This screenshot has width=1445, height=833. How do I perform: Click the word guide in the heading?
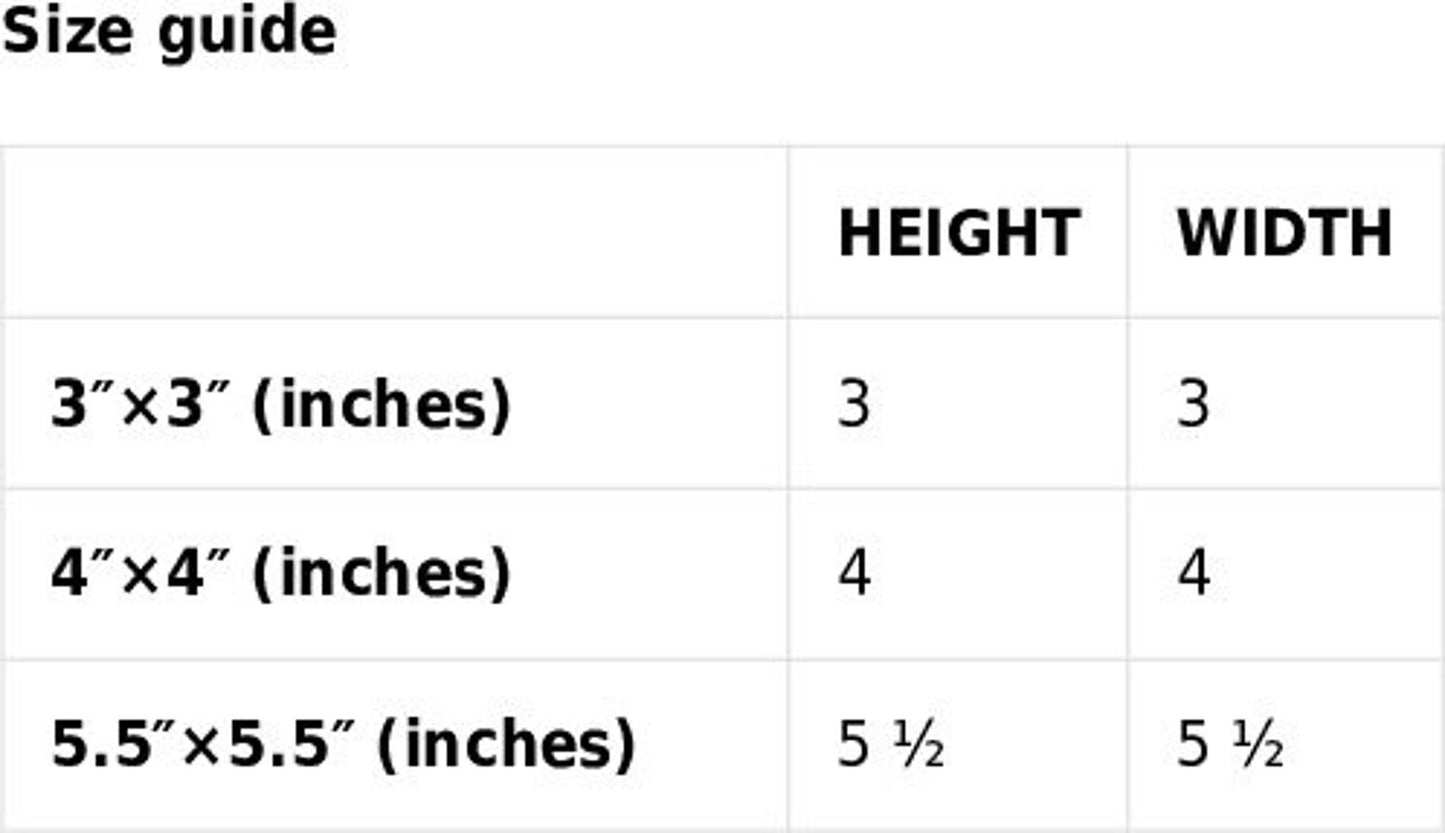click(246, 32)
